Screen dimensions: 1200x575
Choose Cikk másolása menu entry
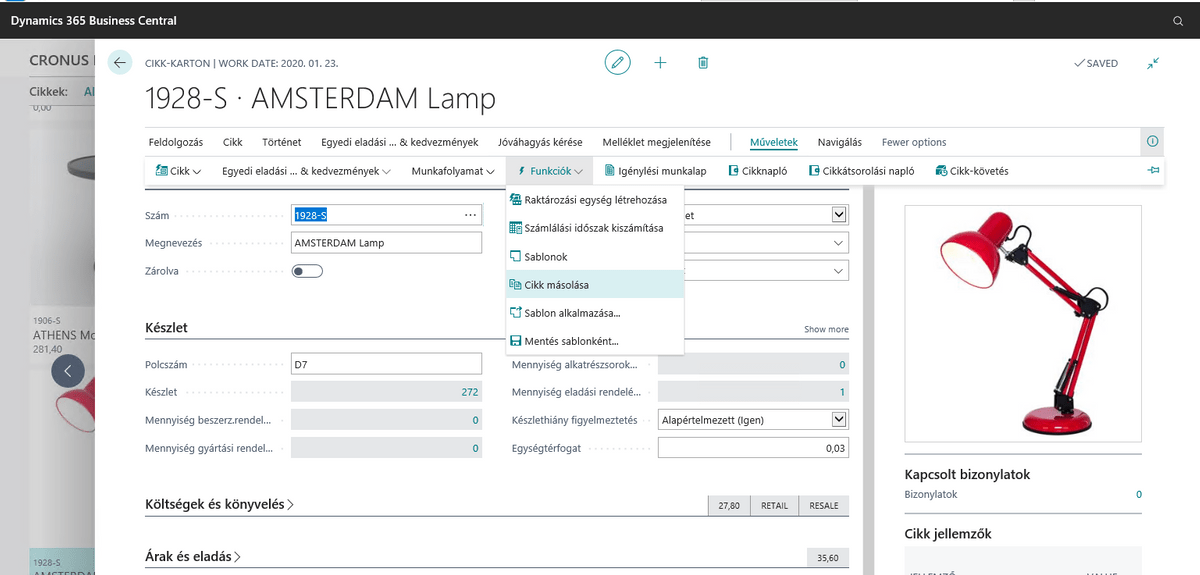click(x=595, y=285)
